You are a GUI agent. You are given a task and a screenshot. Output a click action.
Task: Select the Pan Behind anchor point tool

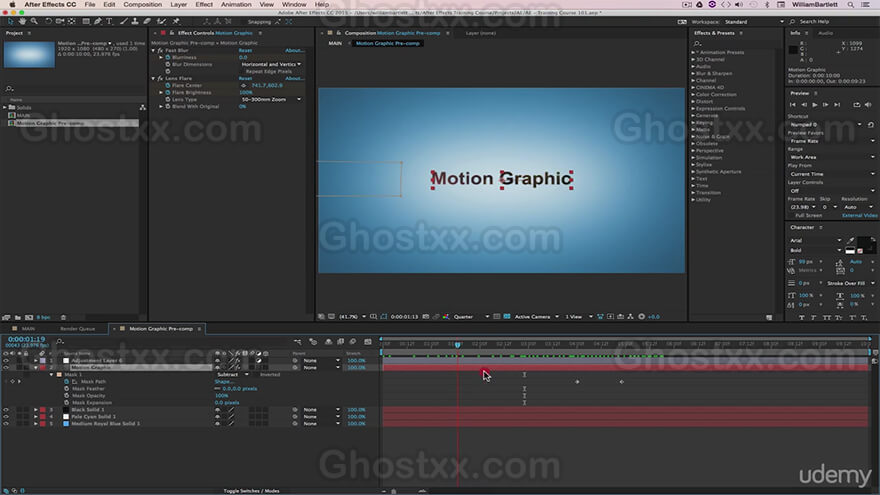click(x=72, y=21)
